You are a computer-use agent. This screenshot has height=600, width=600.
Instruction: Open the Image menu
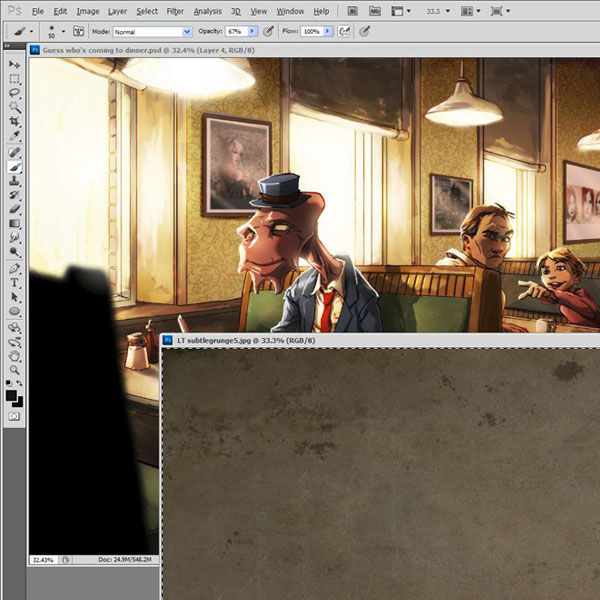click(x=88, y=11)
